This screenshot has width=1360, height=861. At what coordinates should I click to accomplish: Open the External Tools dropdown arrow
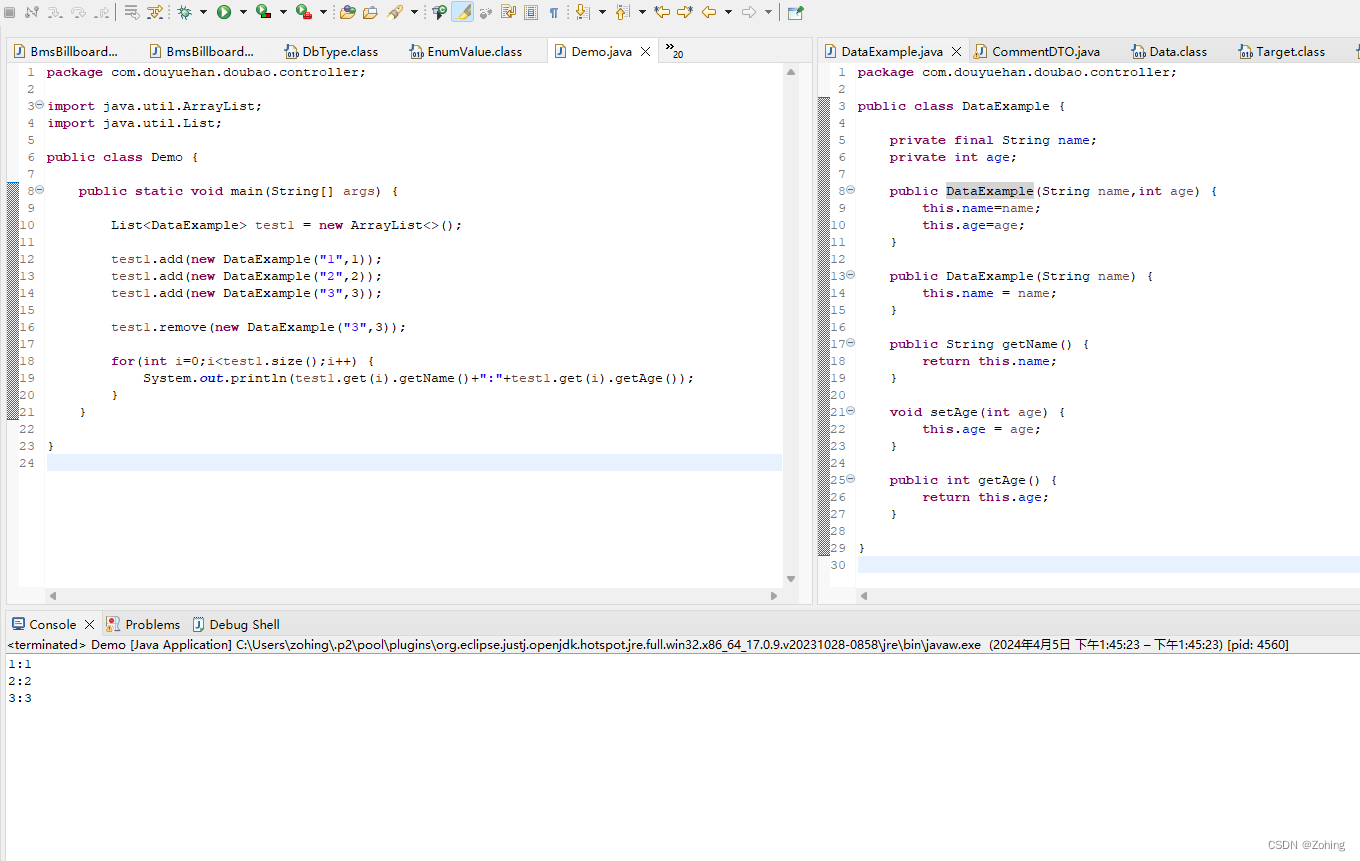323,12
